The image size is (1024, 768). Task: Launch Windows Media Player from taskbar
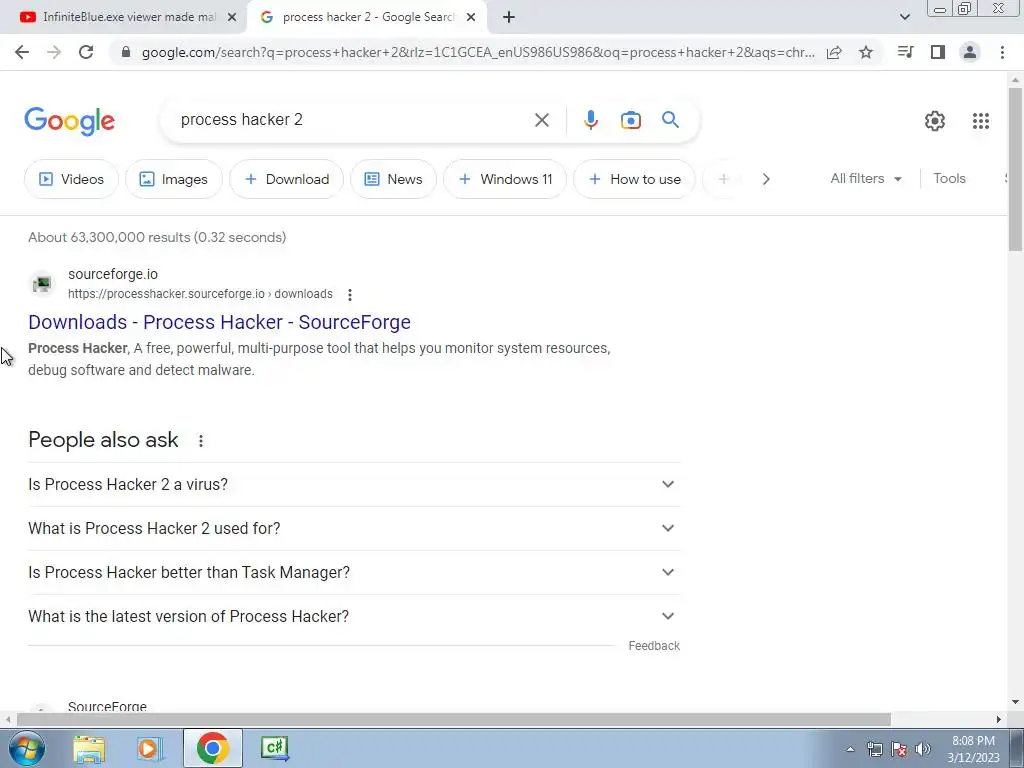tap(150, 748)
